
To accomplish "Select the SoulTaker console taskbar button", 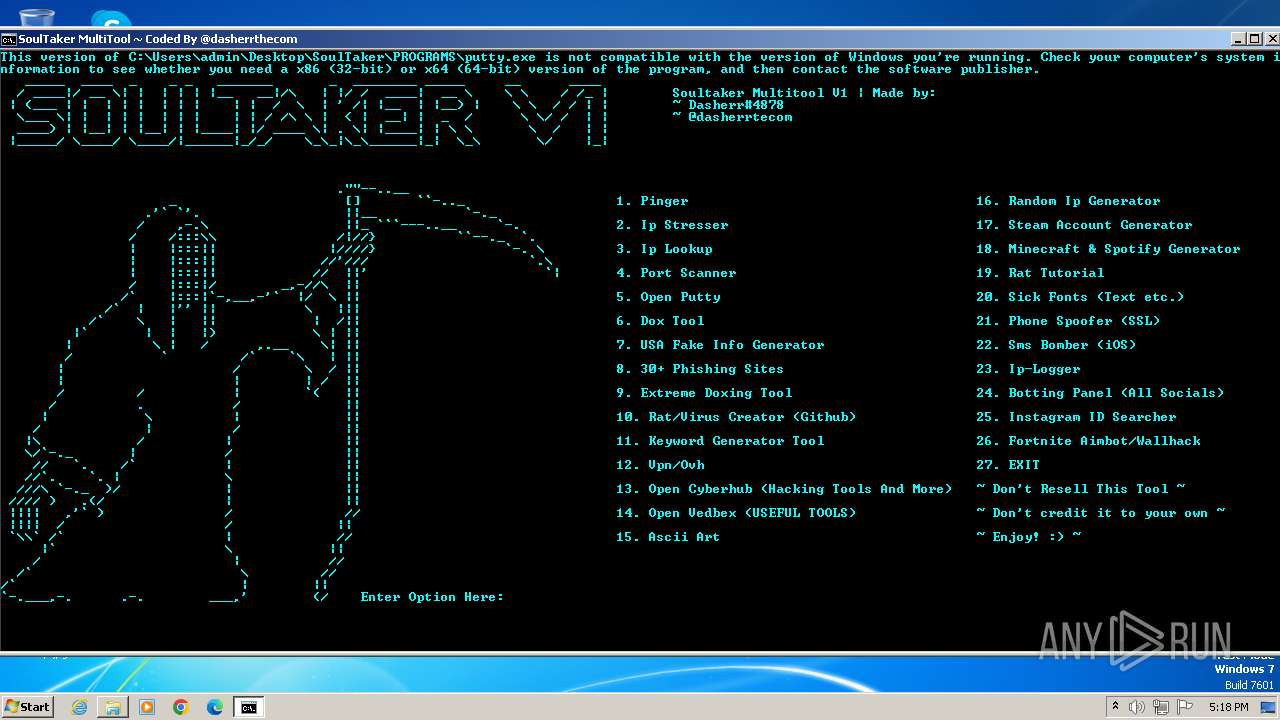I will pos(249,707).
